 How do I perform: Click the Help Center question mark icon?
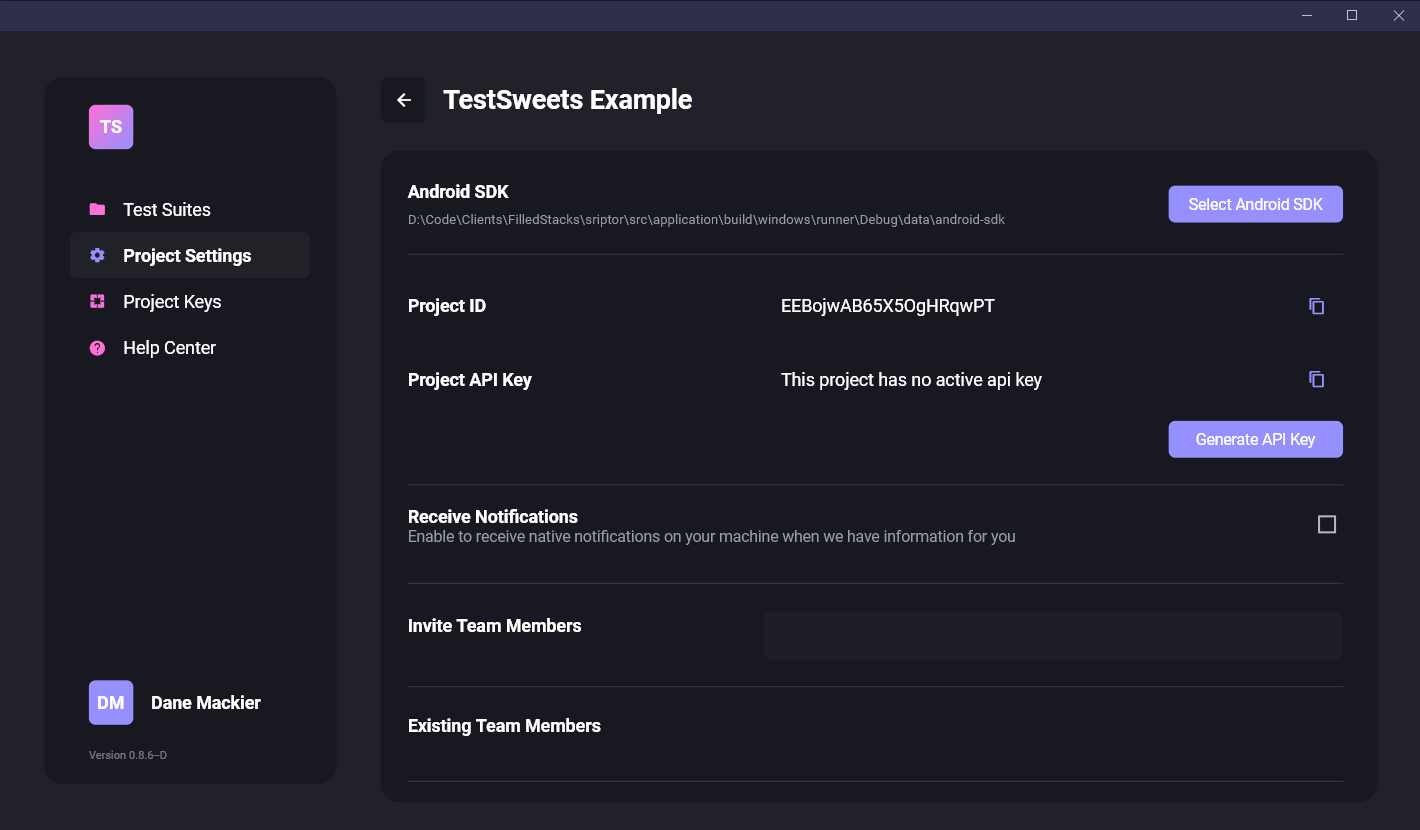click(x=97, y=348)
